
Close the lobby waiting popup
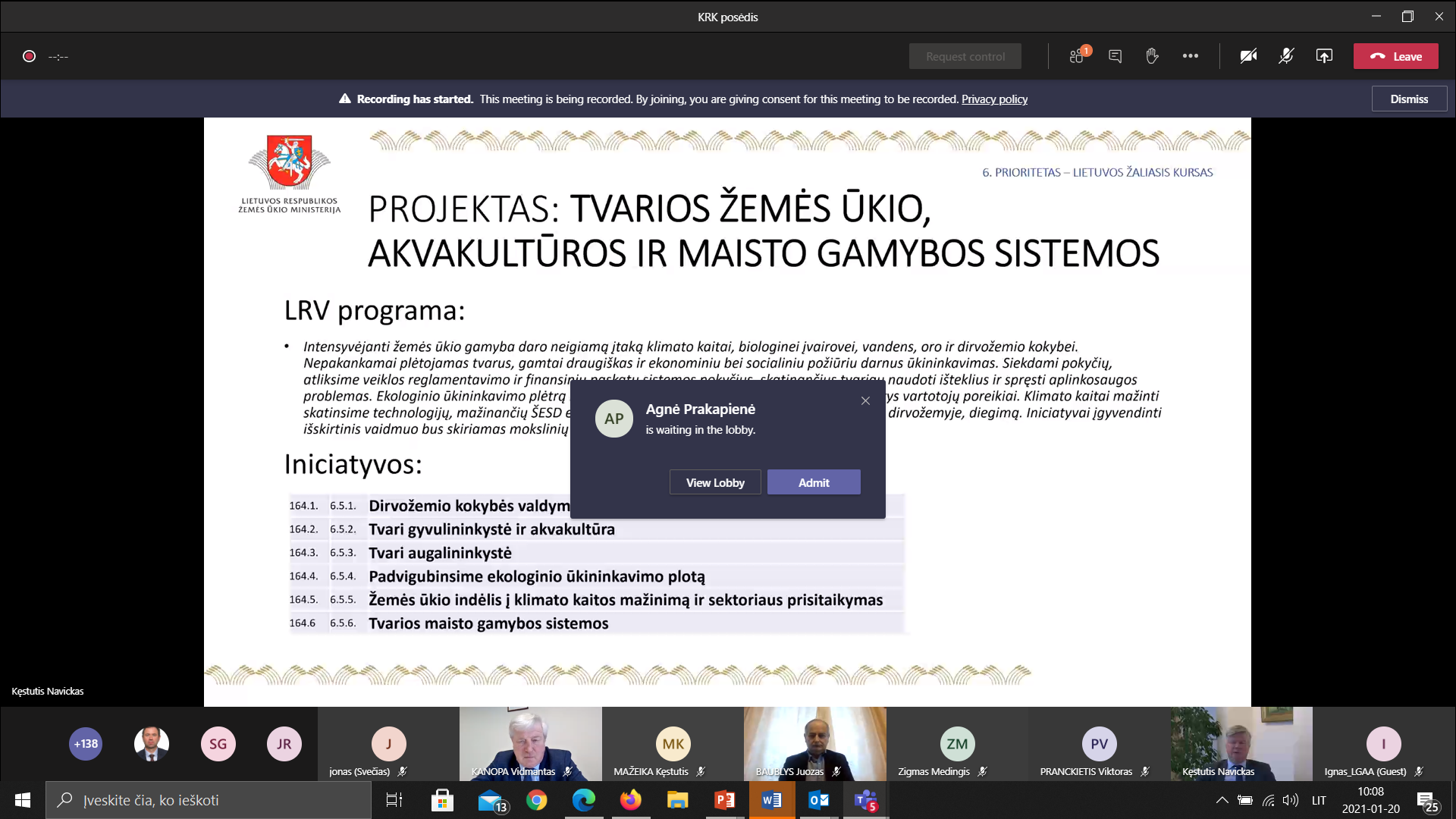pyautogui.click(x=865, y=400)
